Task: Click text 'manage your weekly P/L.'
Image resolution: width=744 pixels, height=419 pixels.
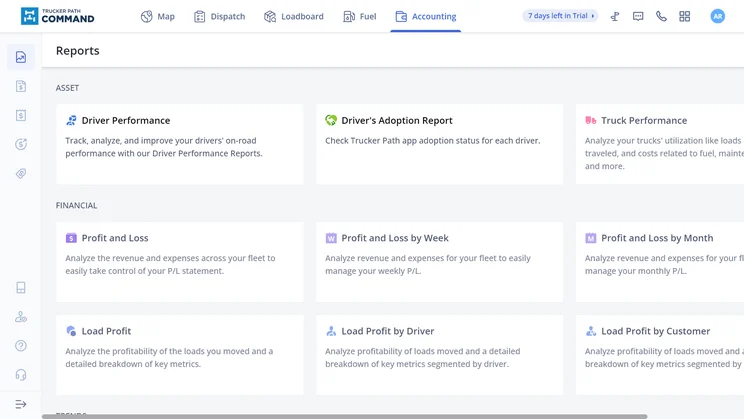Action: (373, 271)
